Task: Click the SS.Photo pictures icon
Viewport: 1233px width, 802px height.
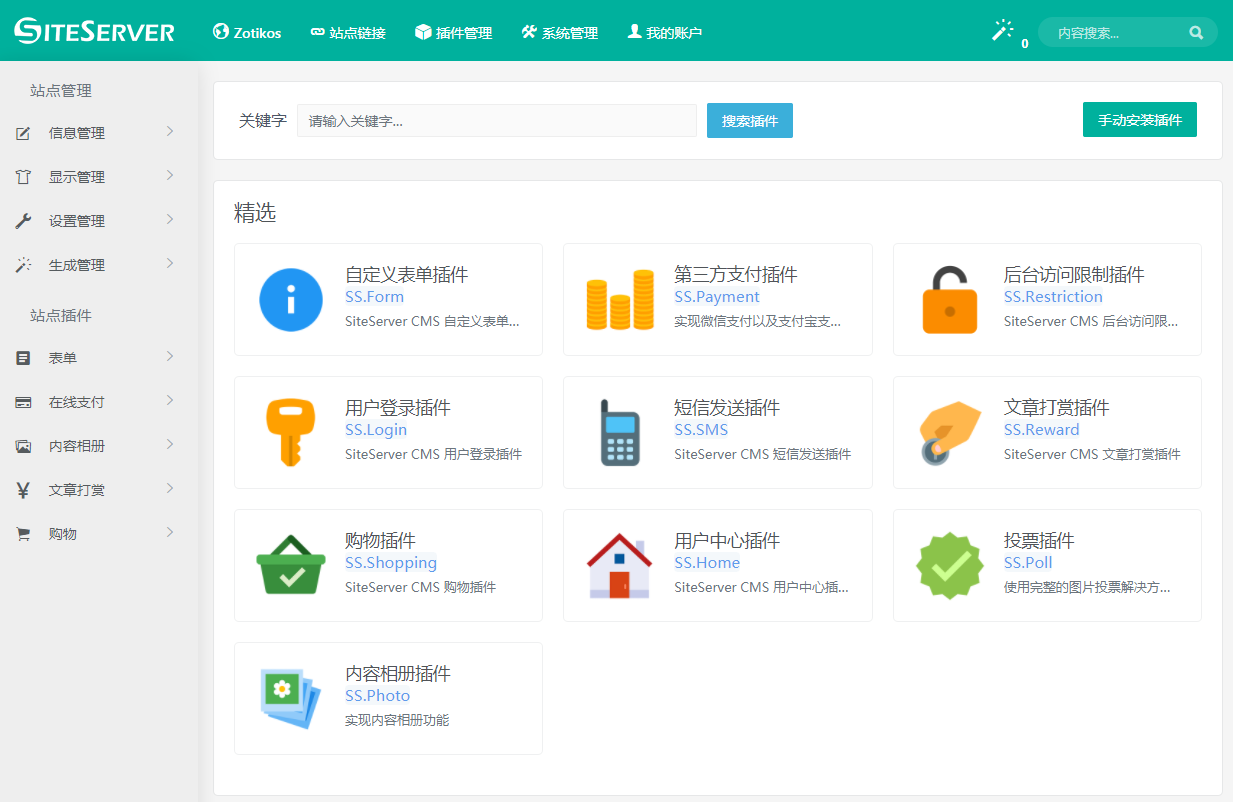Action: coord(291,698)
